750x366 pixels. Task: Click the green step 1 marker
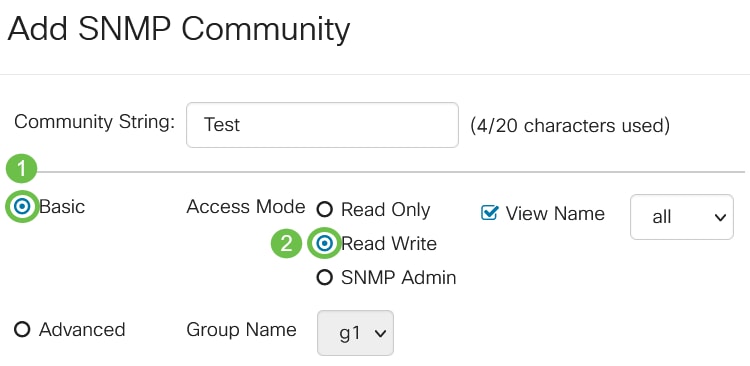(21, 168)
